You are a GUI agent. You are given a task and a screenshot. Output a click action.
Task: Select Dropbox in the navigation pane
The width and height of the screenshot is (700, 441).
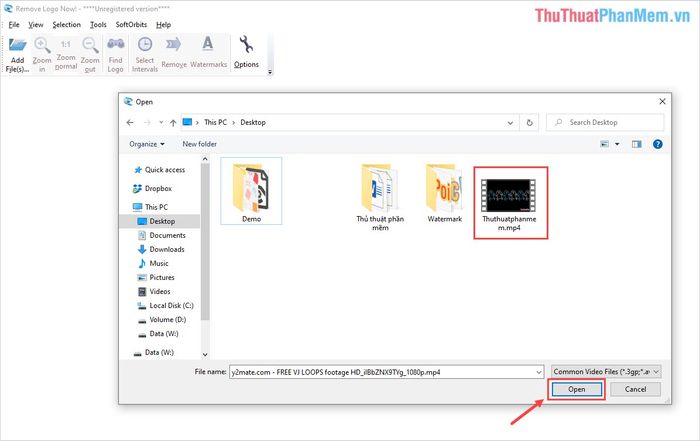pyautogui.click(x=153, y=188)
